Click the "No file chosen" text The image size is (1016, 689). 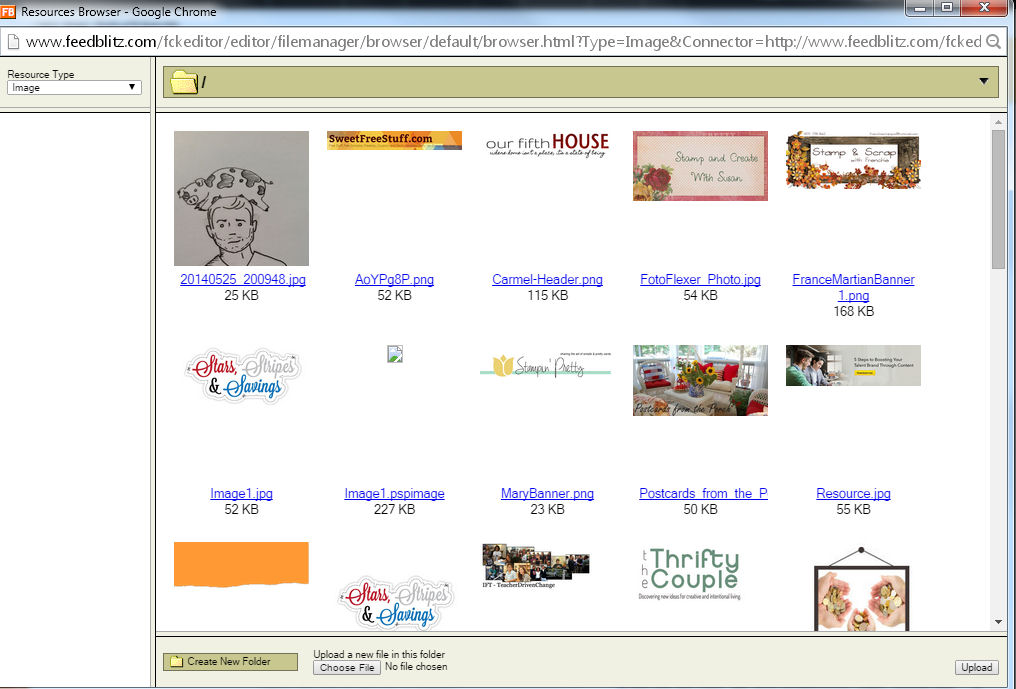tap(416, 666)
